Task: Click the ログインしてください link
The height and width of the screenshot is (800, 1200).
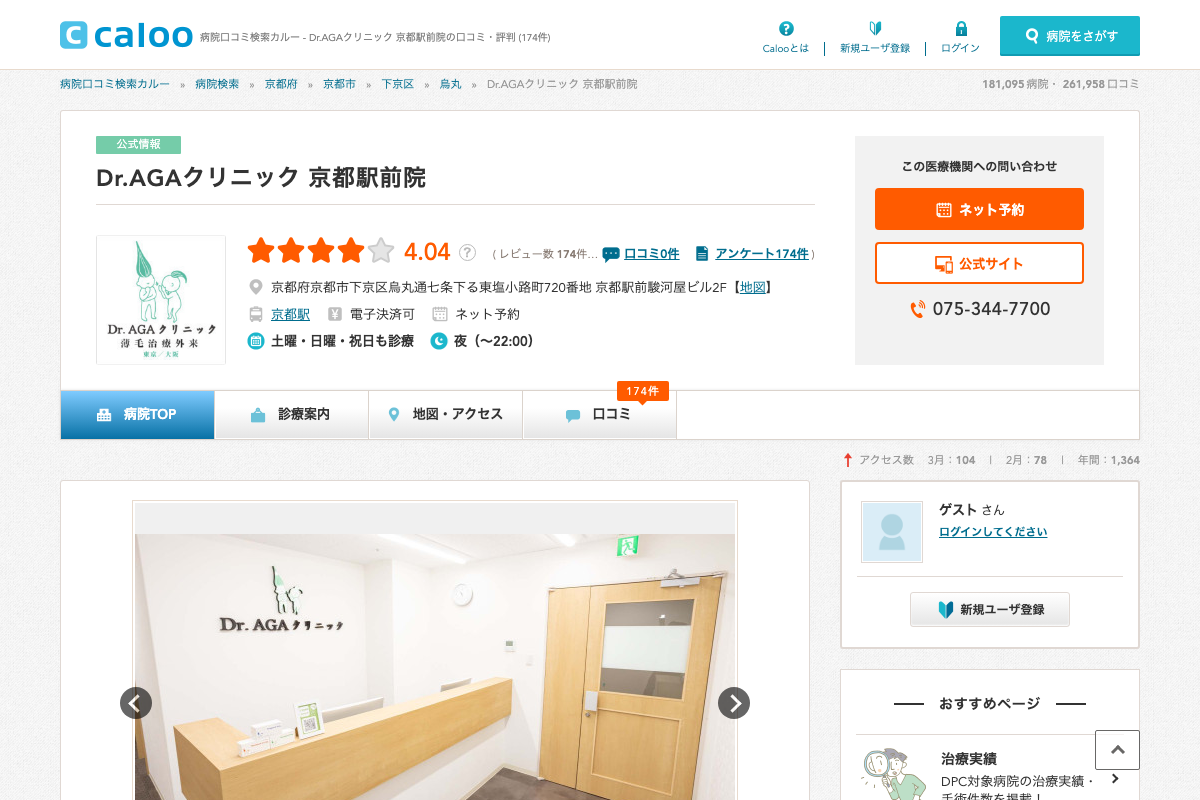Action: click(993, 531)
